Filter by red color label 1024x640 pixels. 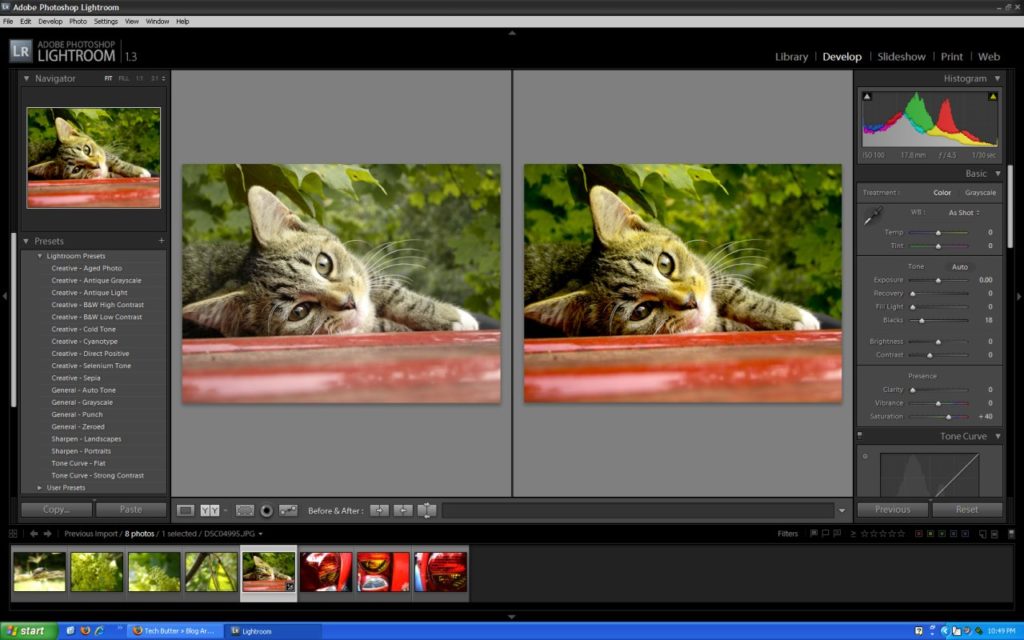(919, 534)
